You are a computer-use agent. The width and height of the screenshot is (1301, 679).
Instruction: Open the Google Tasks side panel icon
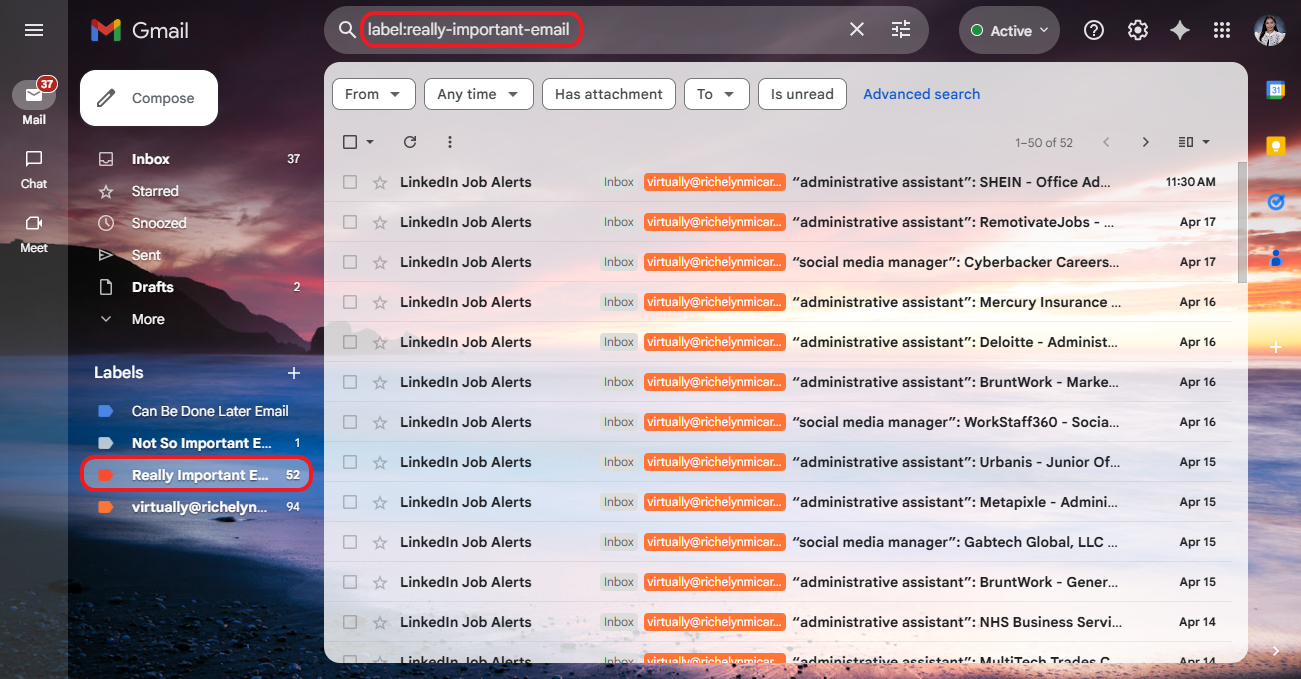click(x=1276, y=202)
